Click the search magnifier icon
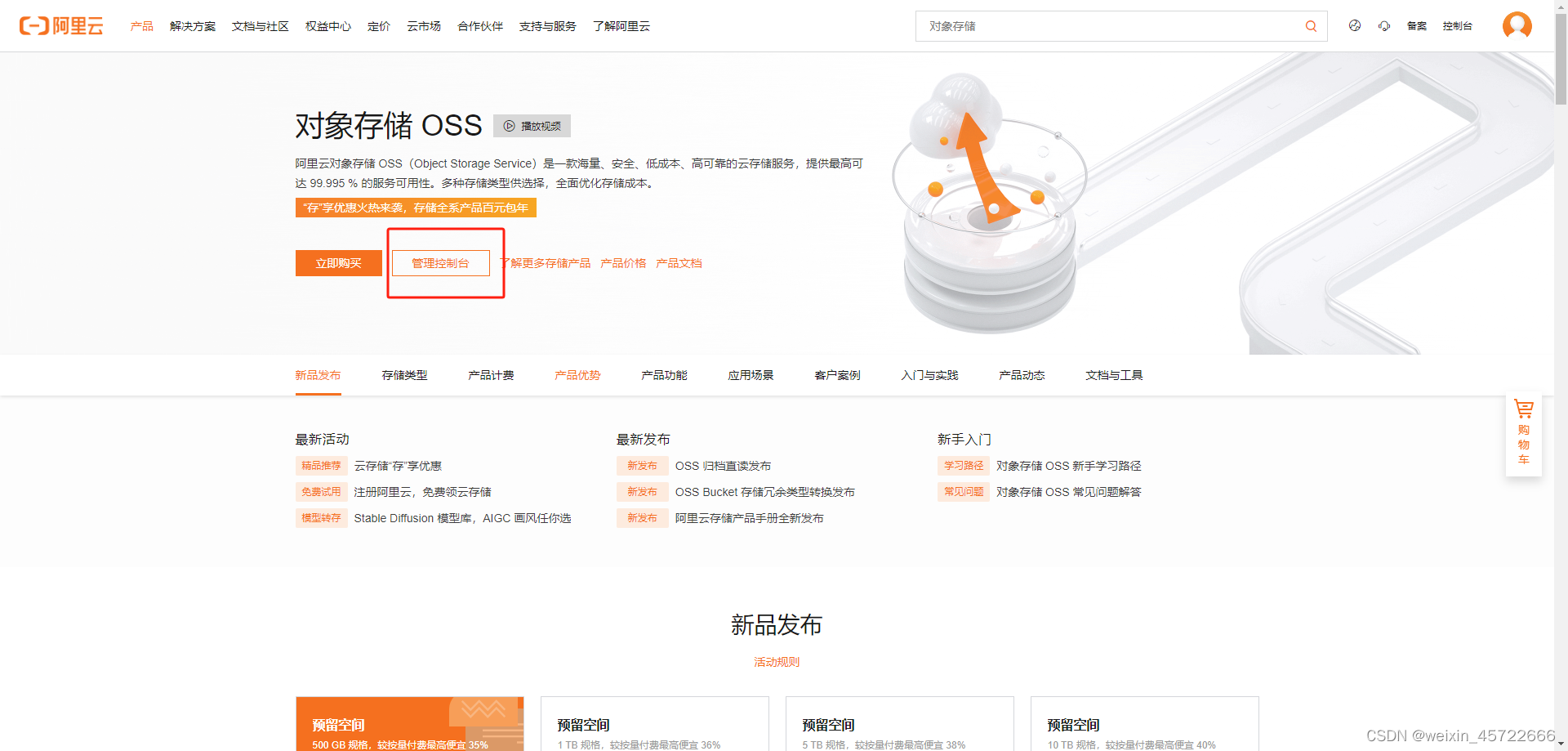1568x751 pixels. pos(1311,26)
